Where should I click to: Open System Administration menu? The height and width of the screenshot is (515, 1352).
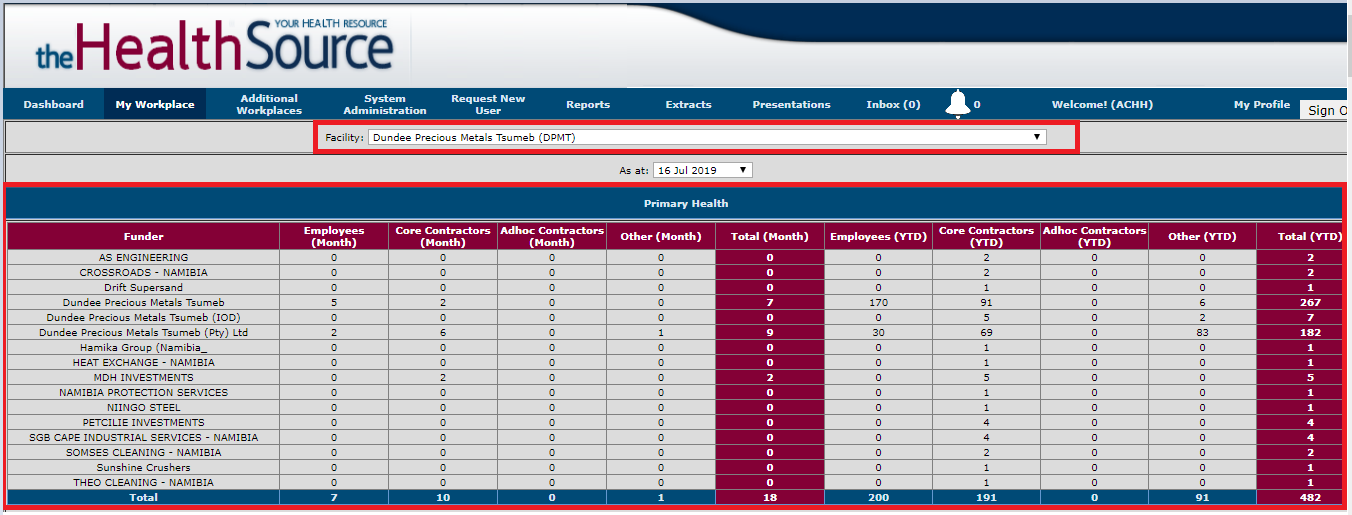coord(385,104)
